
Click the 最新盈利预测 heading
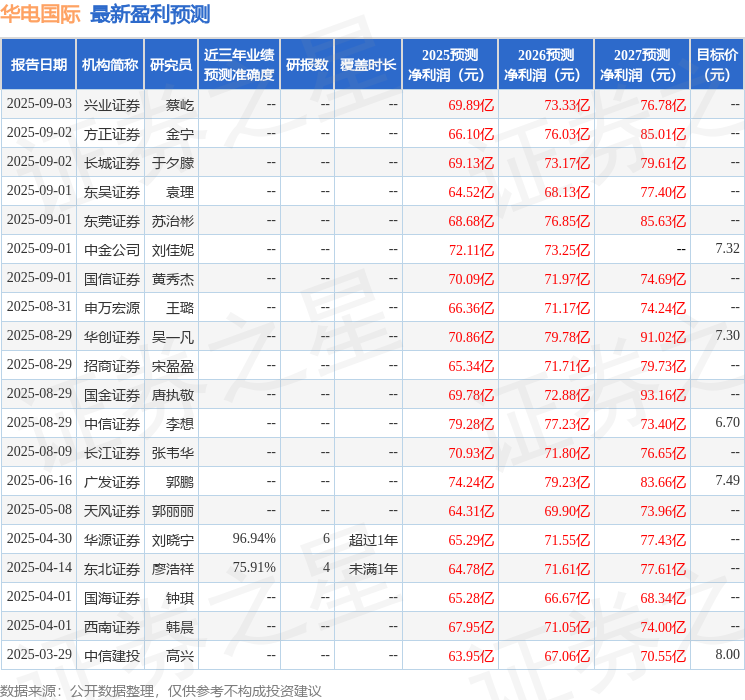(x=150, y=14)
